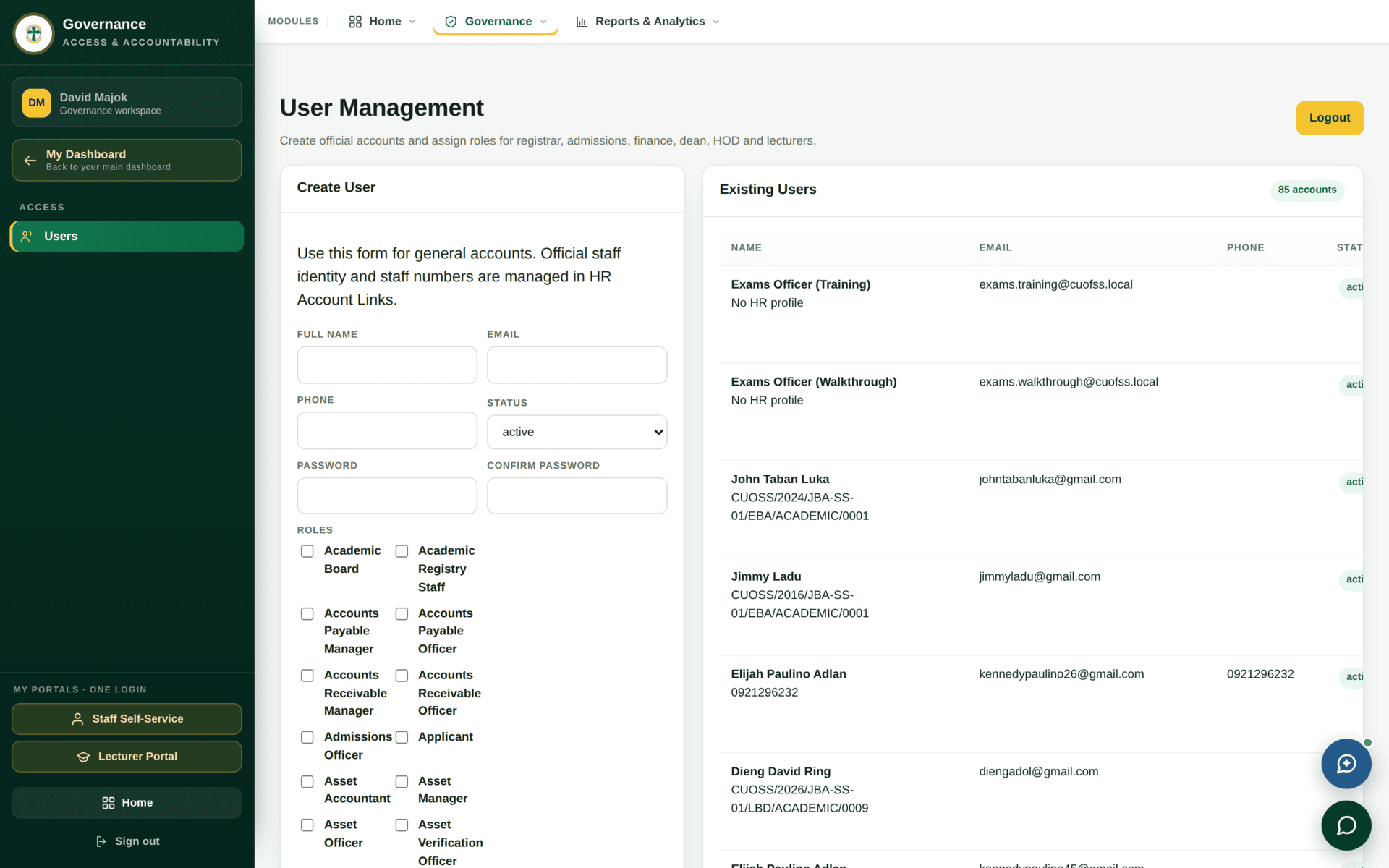Viewport: 1389px width, 868px height.
Task: Click the Governance shield icon
Action: pyautogui.click(x=451, y=22)
